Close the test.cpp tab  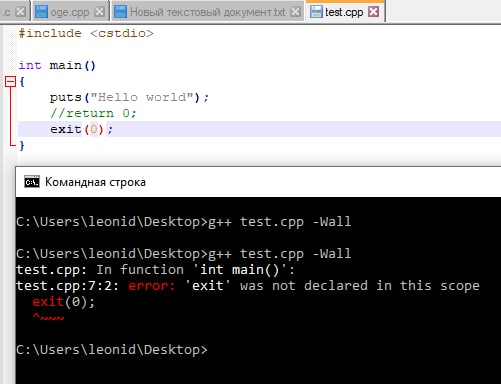pyautogui.click(x=374, y=12)
